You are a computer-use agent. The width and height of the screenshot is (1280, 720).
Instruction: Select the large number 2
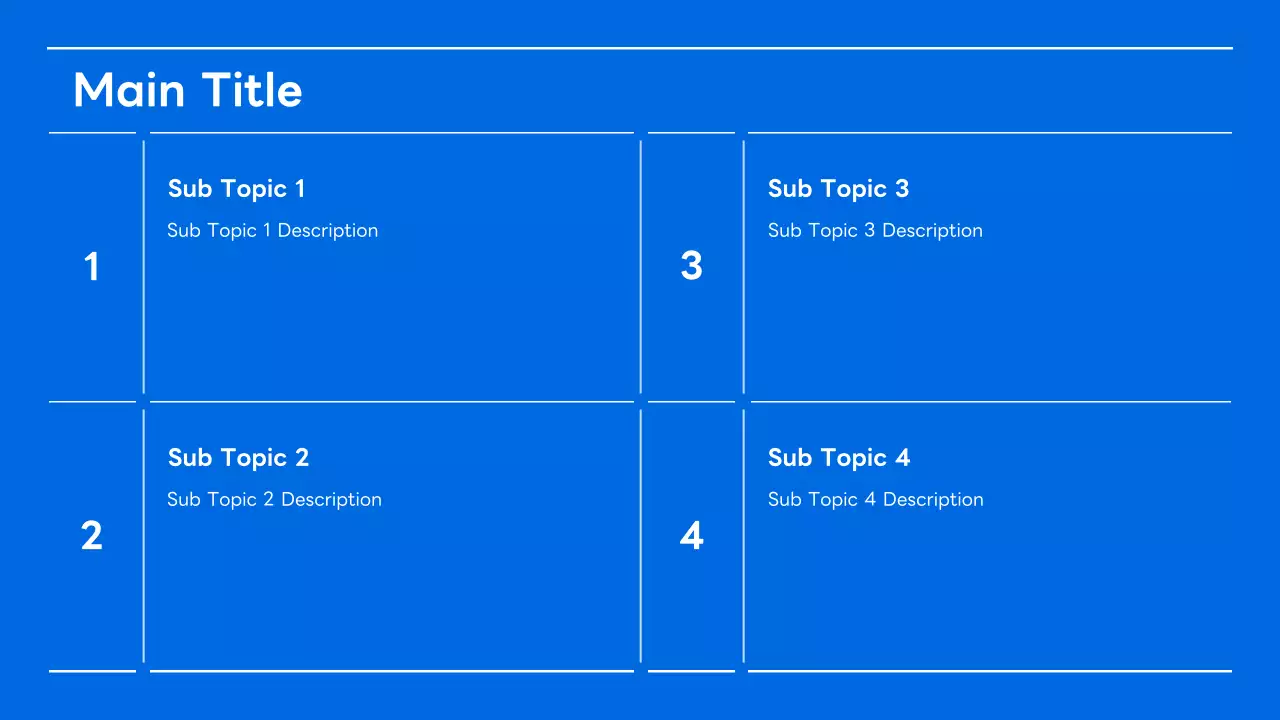92,536
